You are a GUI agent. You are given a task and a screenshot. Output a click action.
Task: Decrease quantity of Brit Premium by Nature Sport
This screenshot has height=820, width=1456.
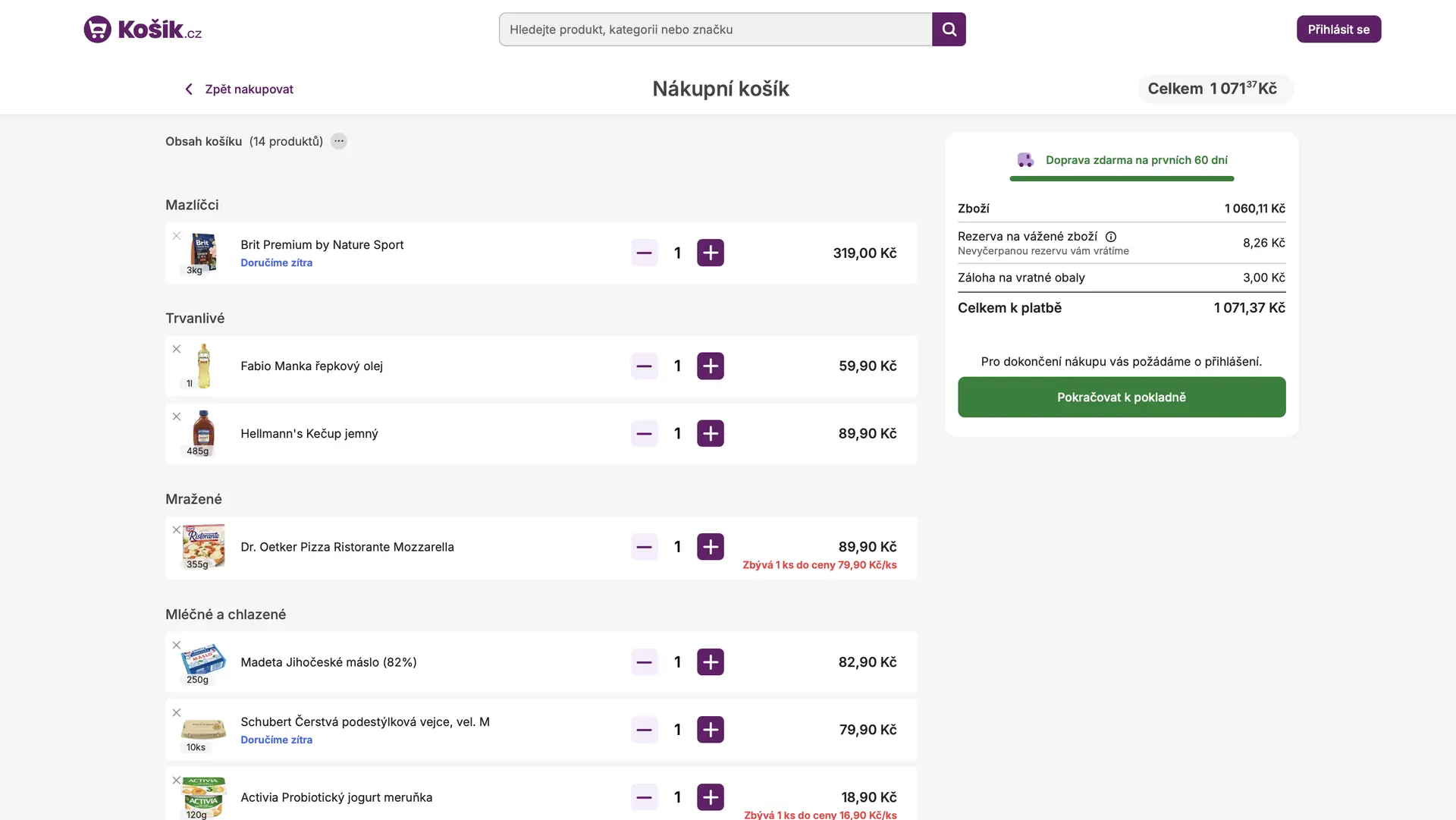point(645,253)
